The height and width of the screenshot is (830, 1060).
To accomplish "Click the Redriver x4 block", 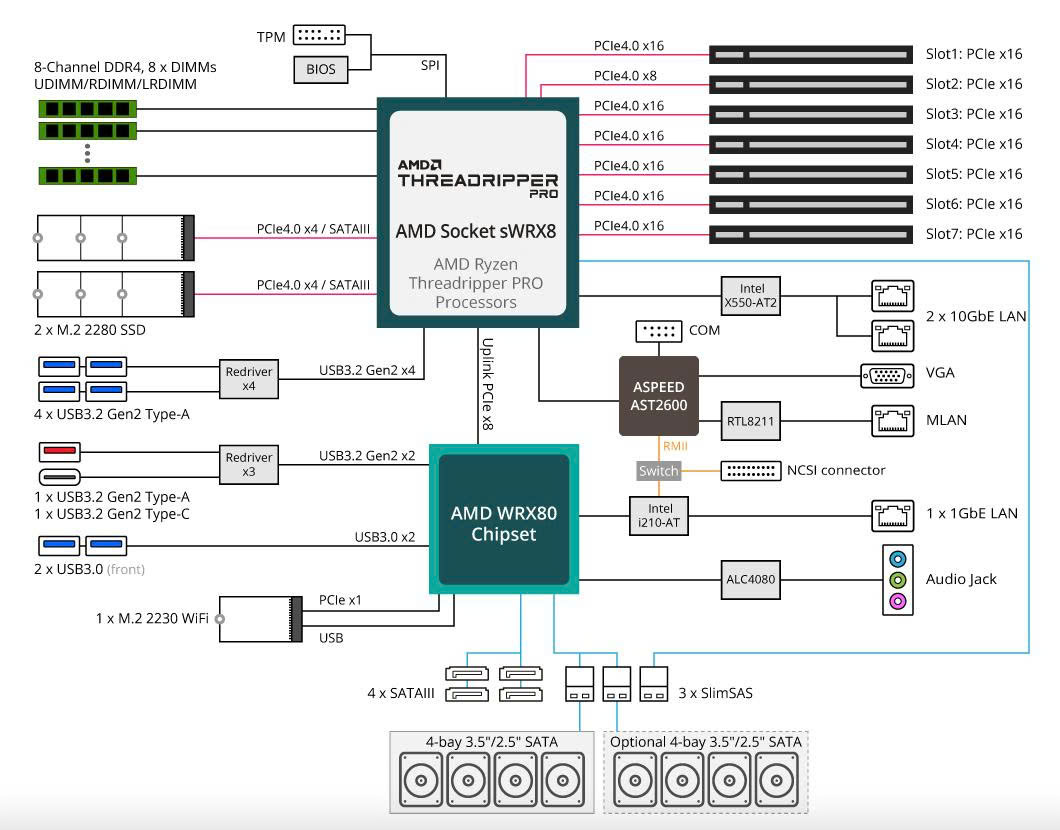I will (x=249, y=379).
